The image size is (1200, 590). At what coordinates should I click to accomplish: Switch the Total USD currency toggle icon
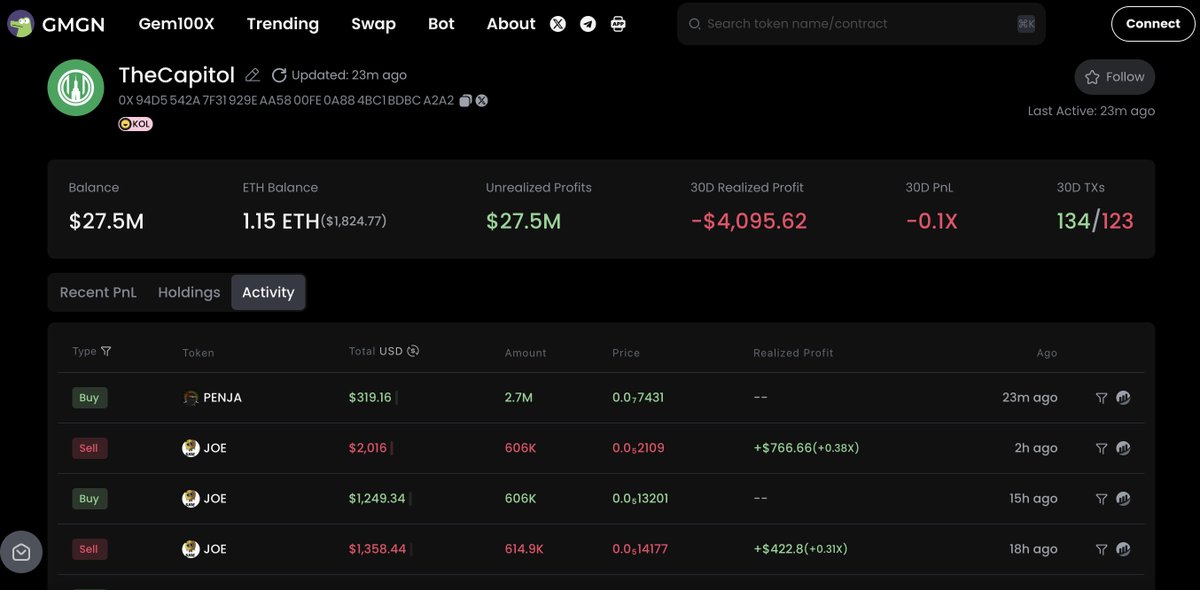coord(413,351)
